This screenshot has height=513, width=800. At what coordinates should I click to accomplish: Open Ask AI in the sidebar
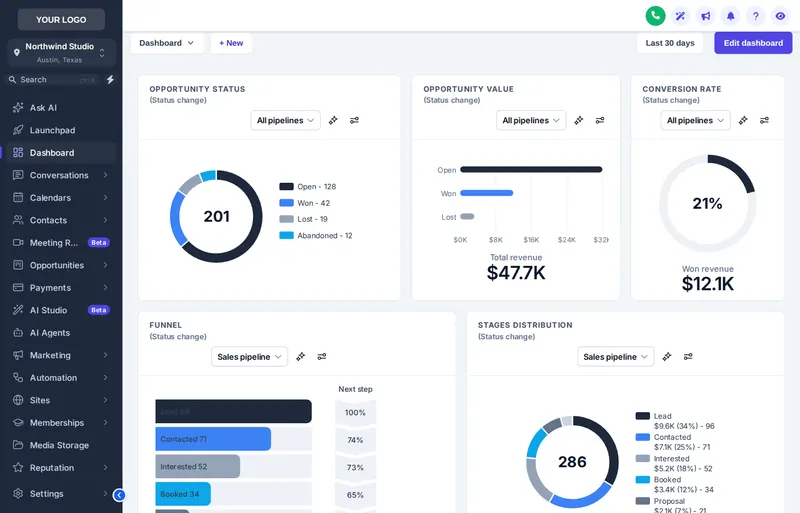tap(61, 108)
